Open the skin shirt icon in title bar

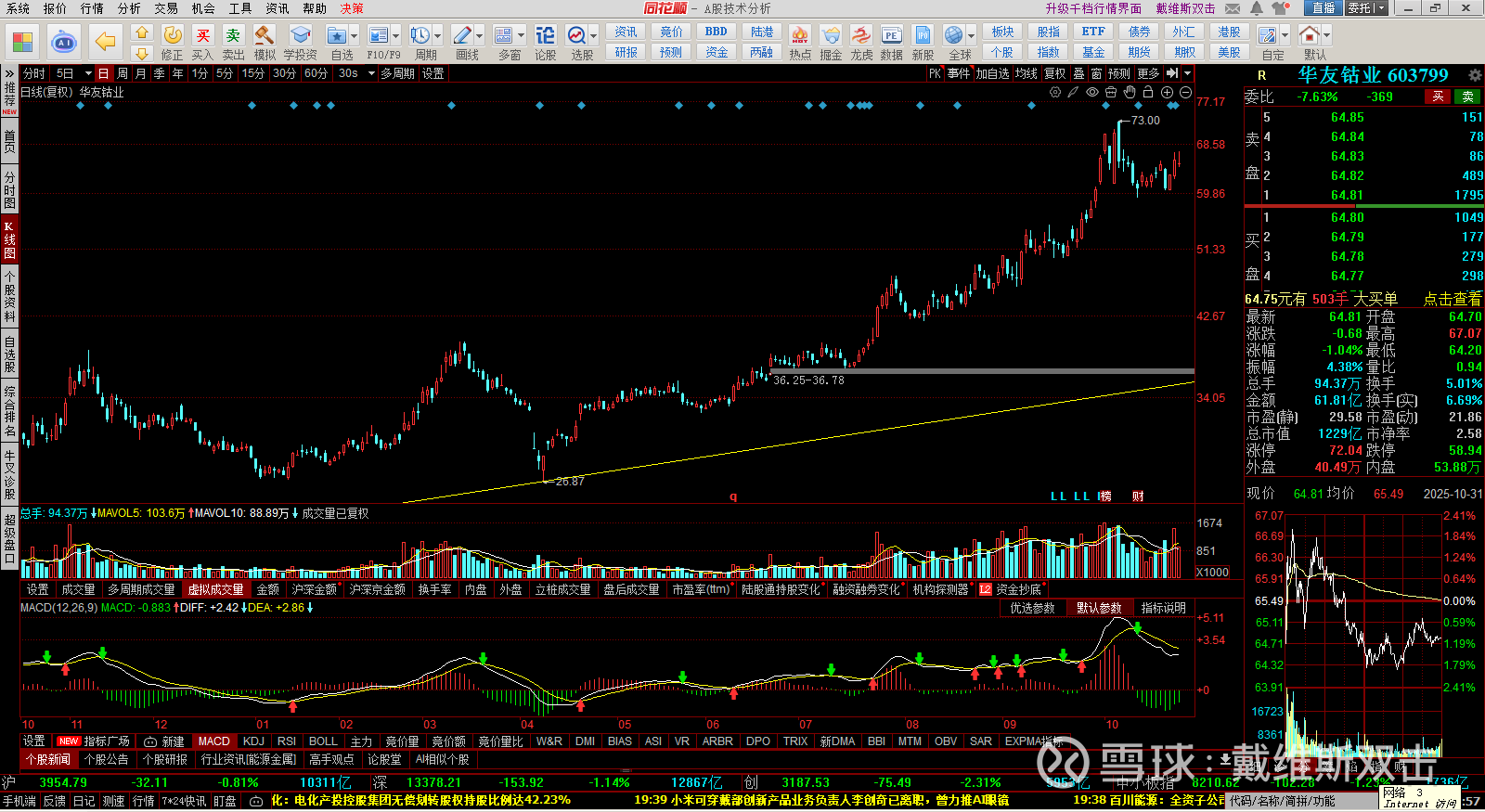click(x=1282, y=8)
